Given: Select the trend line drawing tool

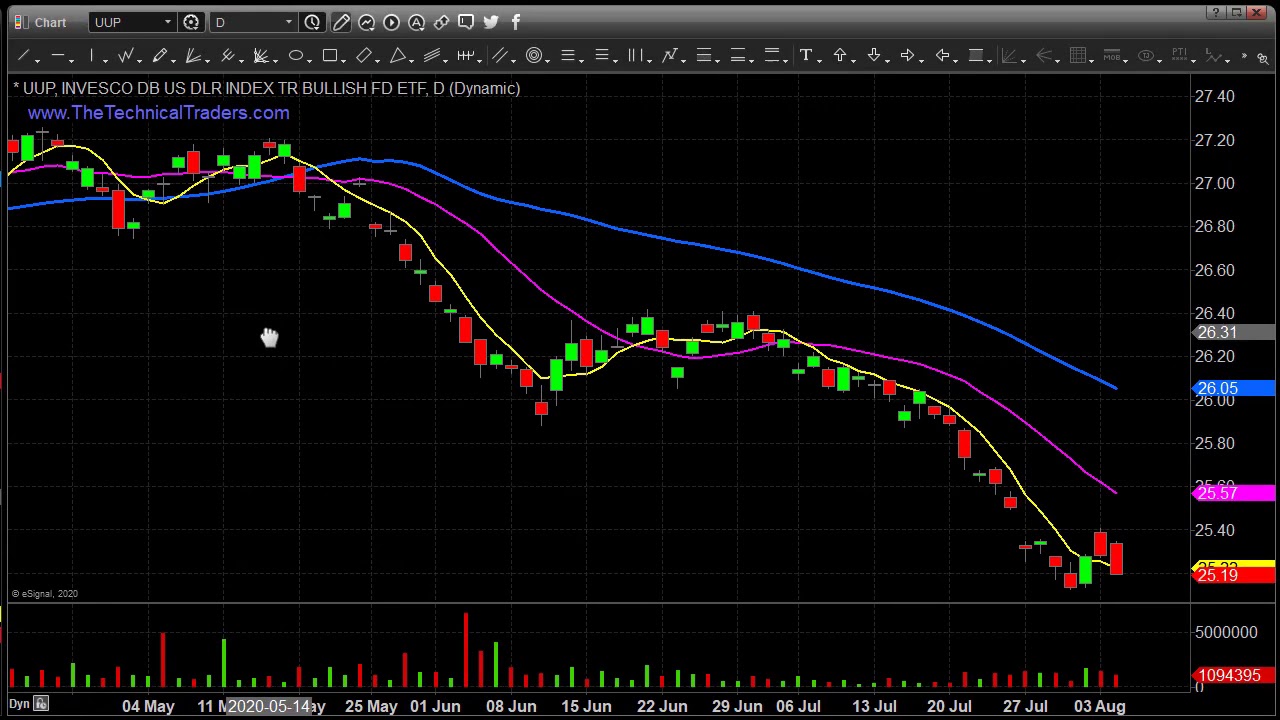Looking at the screenshot, I should (x=24, y=56).
